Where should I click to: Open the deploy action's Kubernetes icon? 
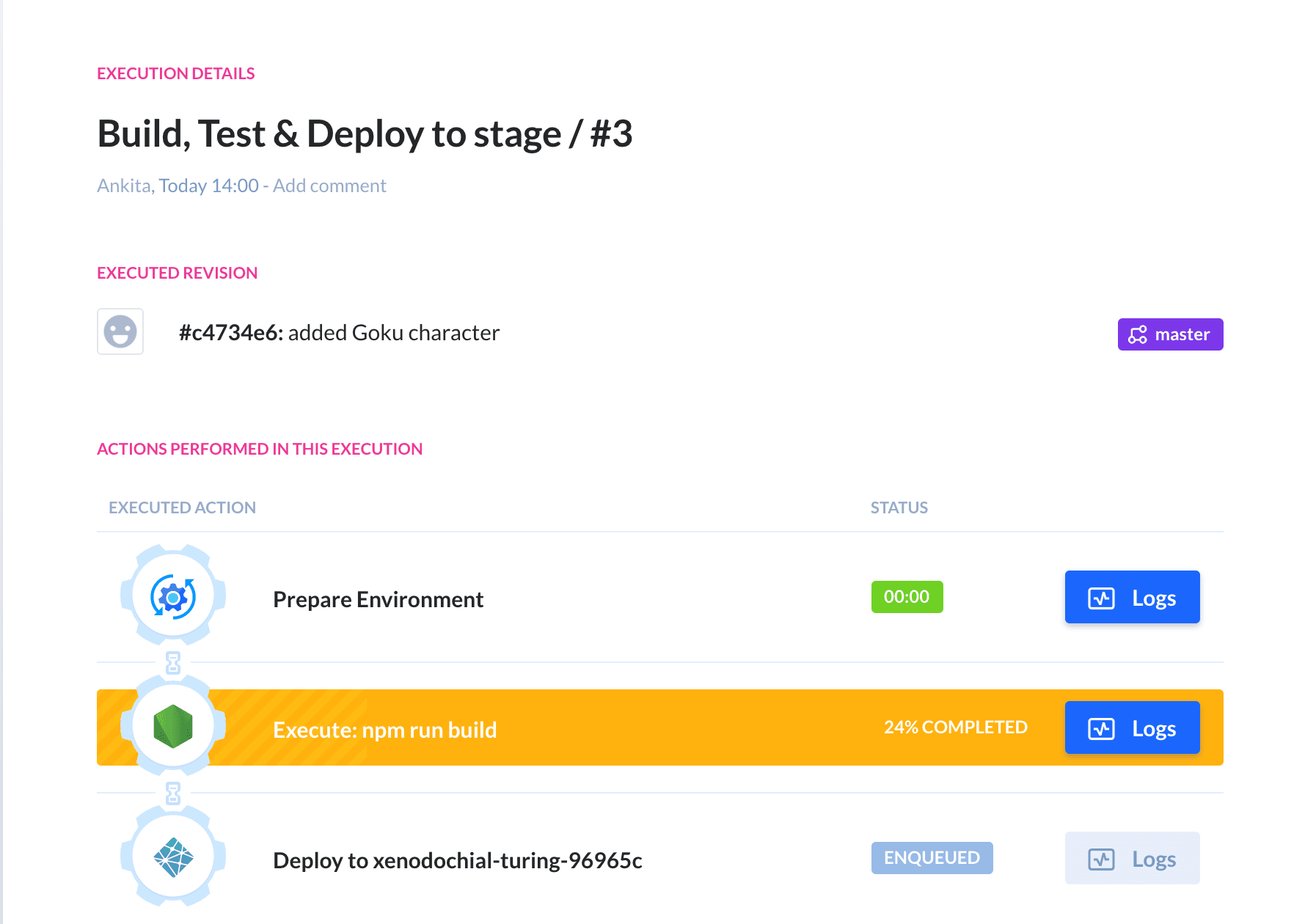[x=172, y=858]
